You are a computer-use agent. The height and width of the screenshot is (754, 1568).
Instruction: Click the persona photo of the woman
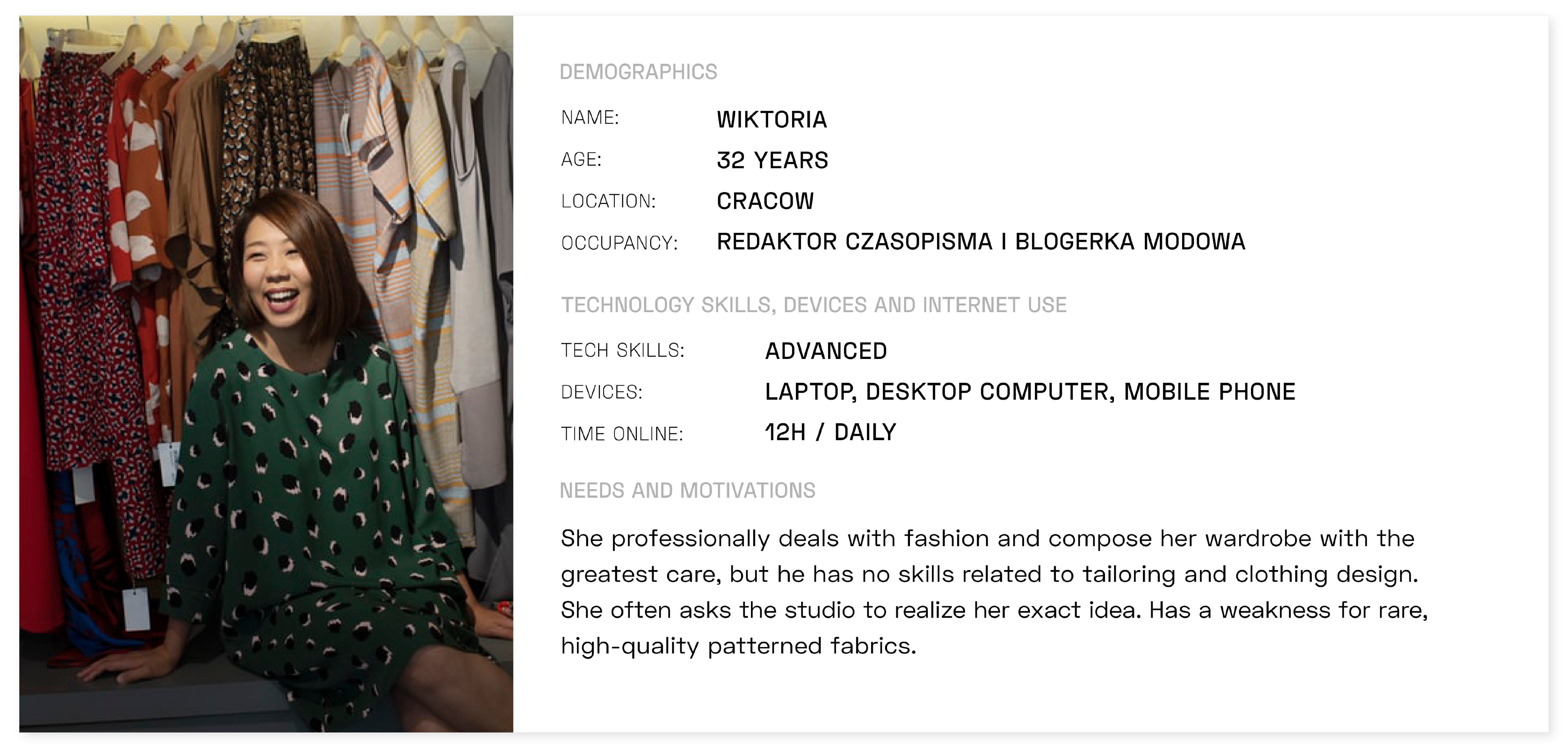[x=266, y=374]
